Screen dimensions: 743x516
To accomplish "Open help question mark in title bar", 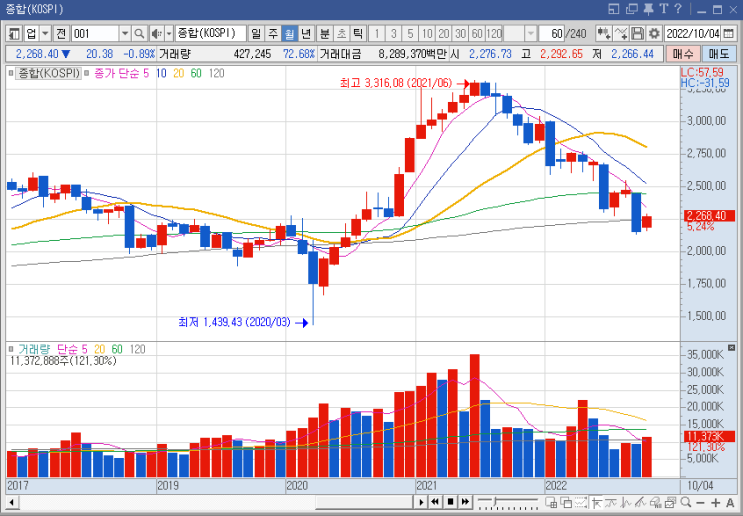I will pos(678,9).
